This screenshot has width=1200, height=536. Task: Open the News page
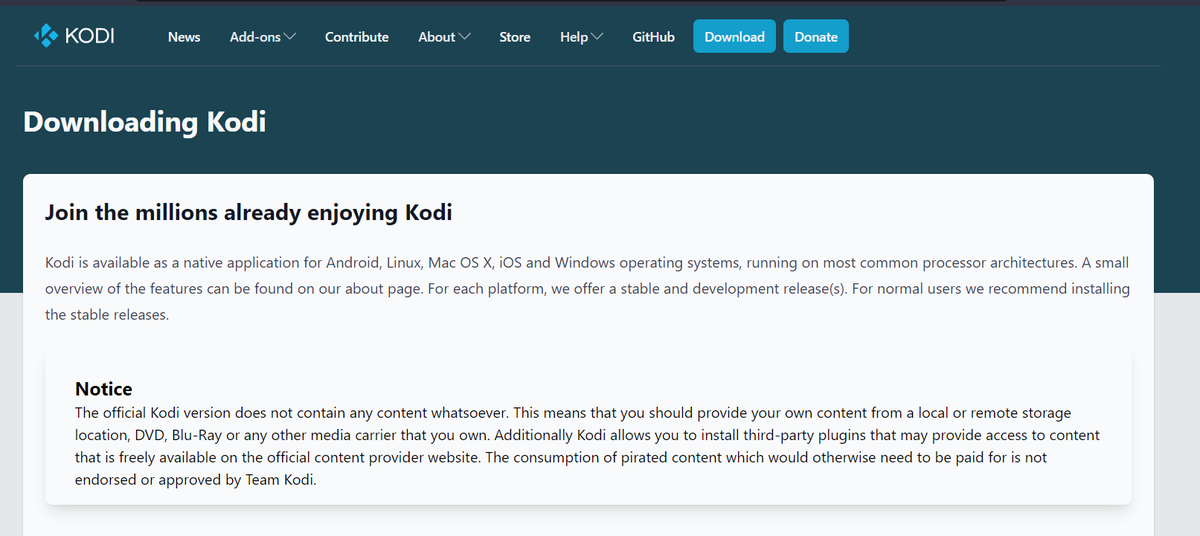(x=184, y=37)
